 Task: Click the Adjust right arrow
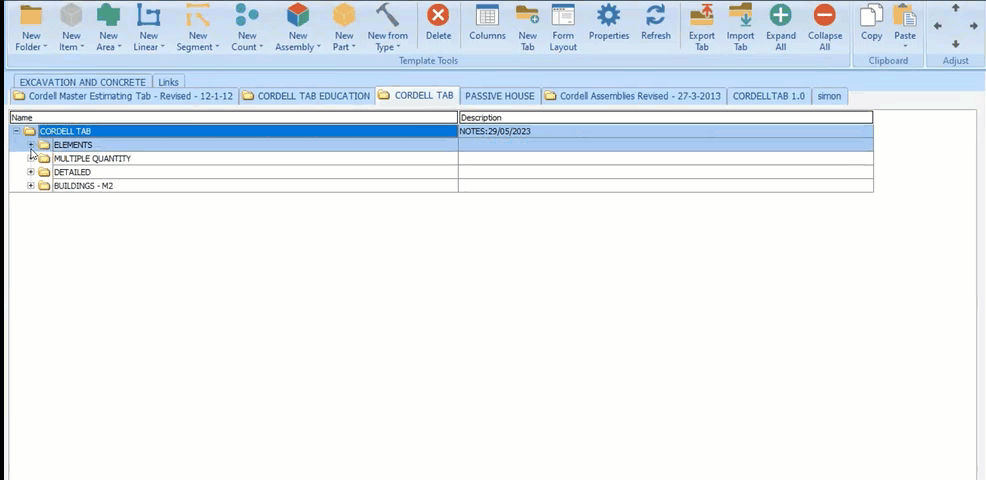974,26
